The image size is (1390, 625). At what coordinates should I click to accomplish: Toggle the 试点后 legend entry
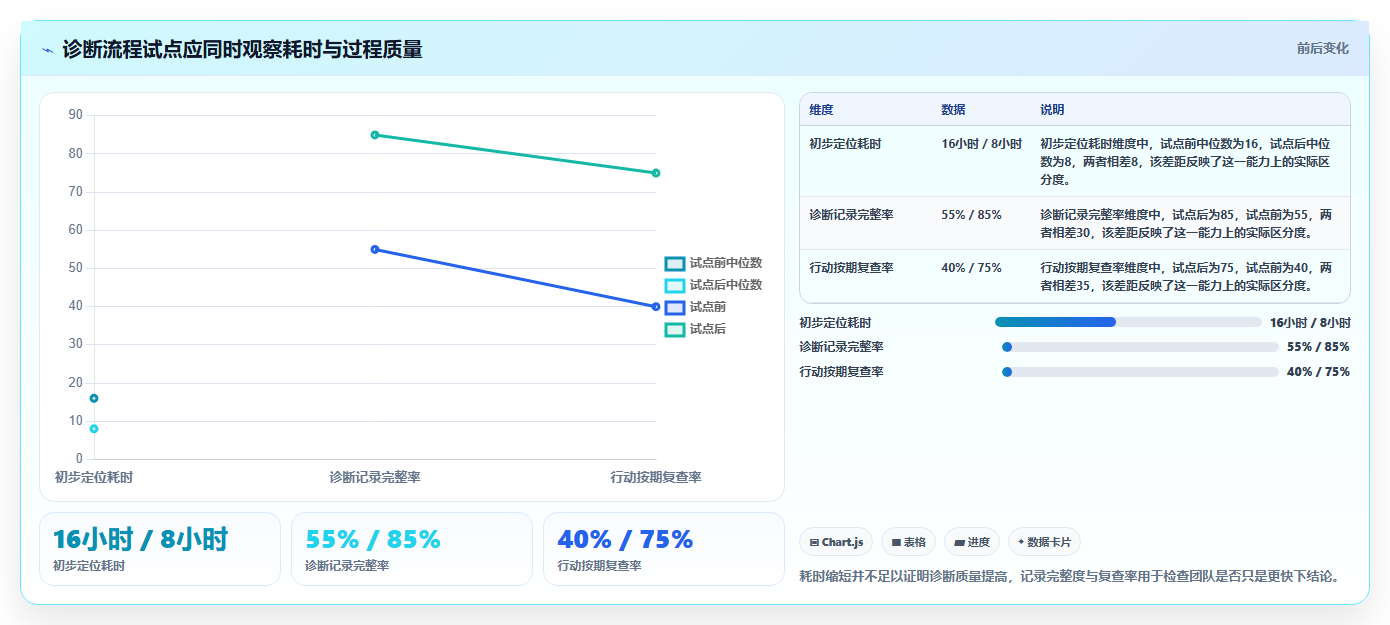pos(696,329)
